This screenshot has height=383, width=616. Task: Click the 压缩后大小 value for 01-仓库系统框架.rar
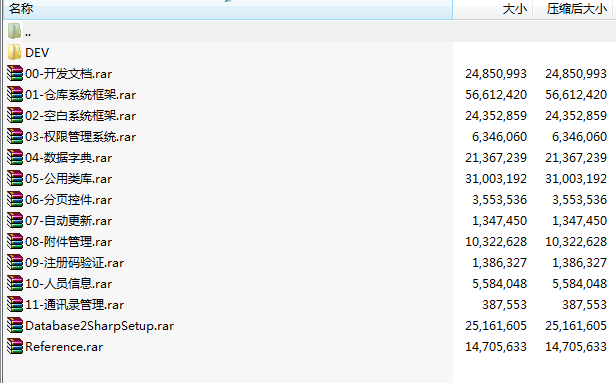point(576,95)
